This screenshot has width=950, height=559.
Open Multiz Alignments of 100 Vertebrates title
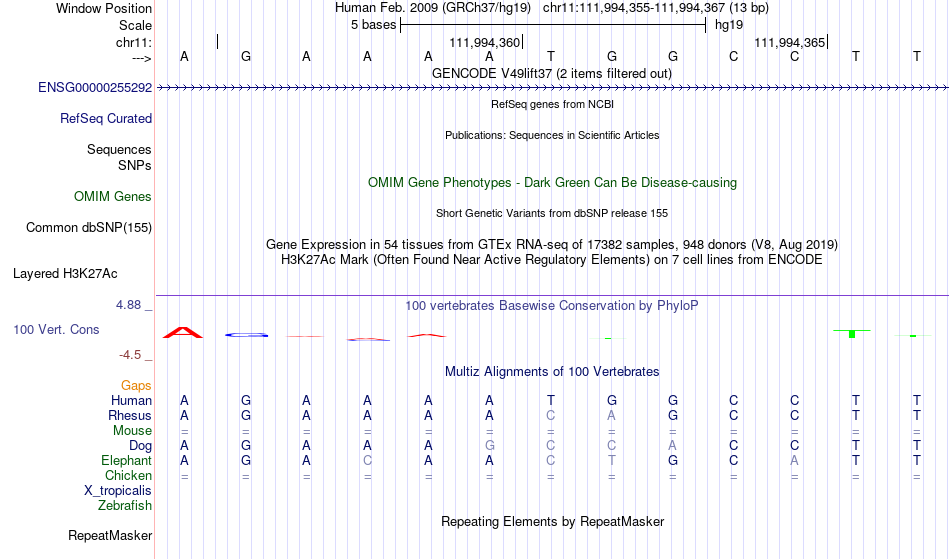(x=552, y=372)
